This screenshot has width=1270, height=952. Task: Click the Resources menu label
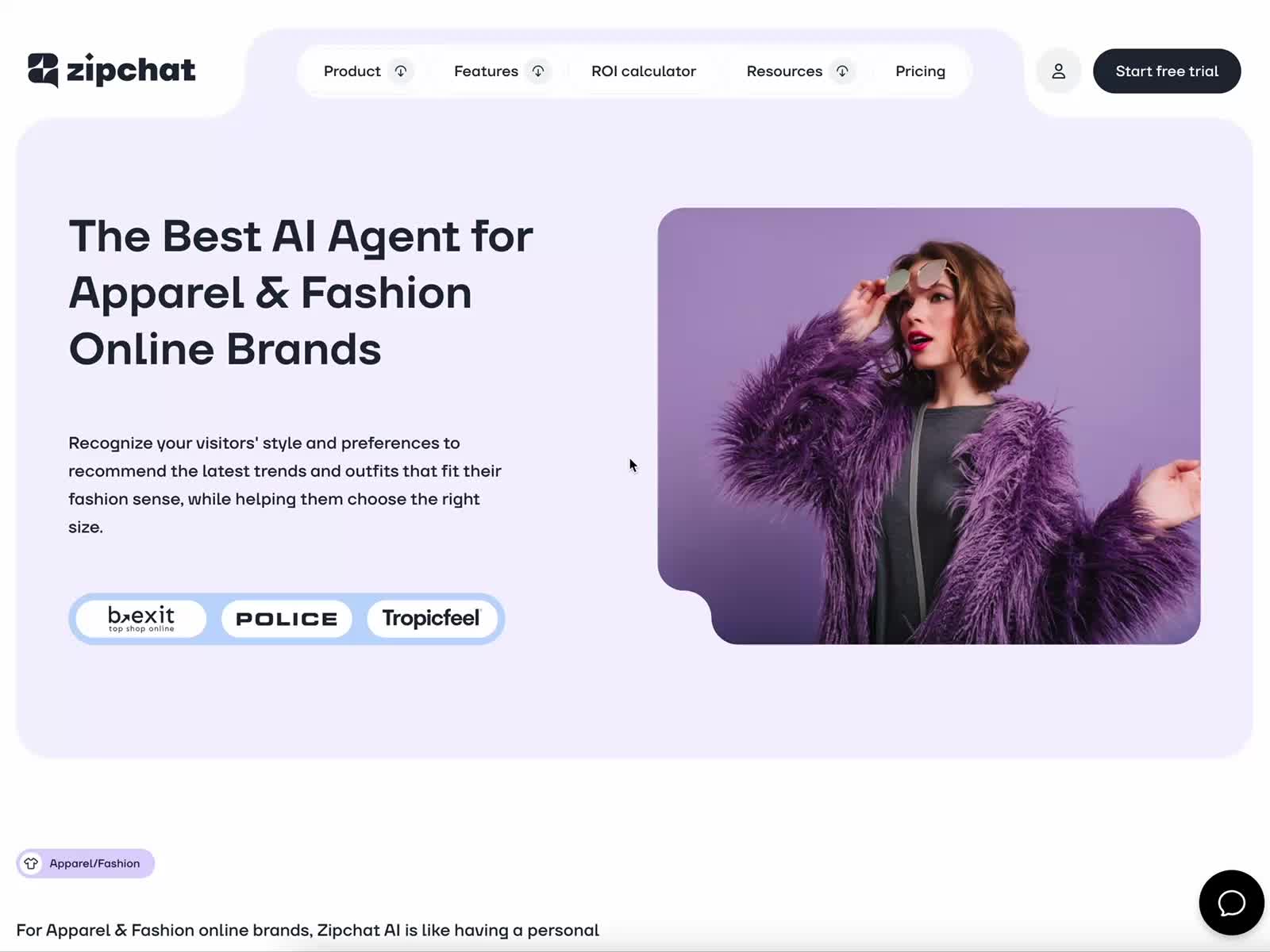(x=784, y=71)
